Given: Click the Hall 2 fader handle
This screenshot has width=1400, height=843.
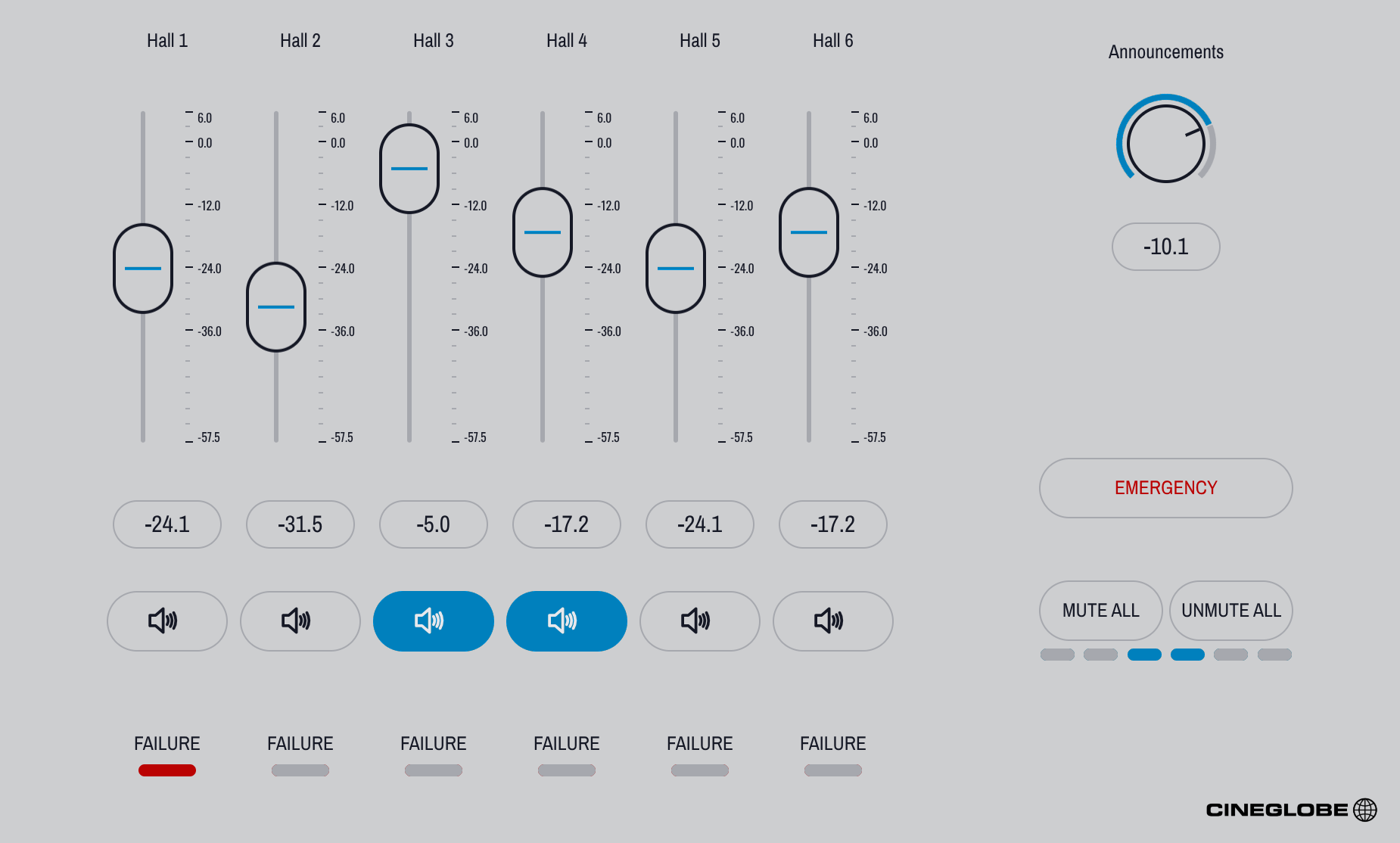Looking at the screenshot, I should point(276,307).
